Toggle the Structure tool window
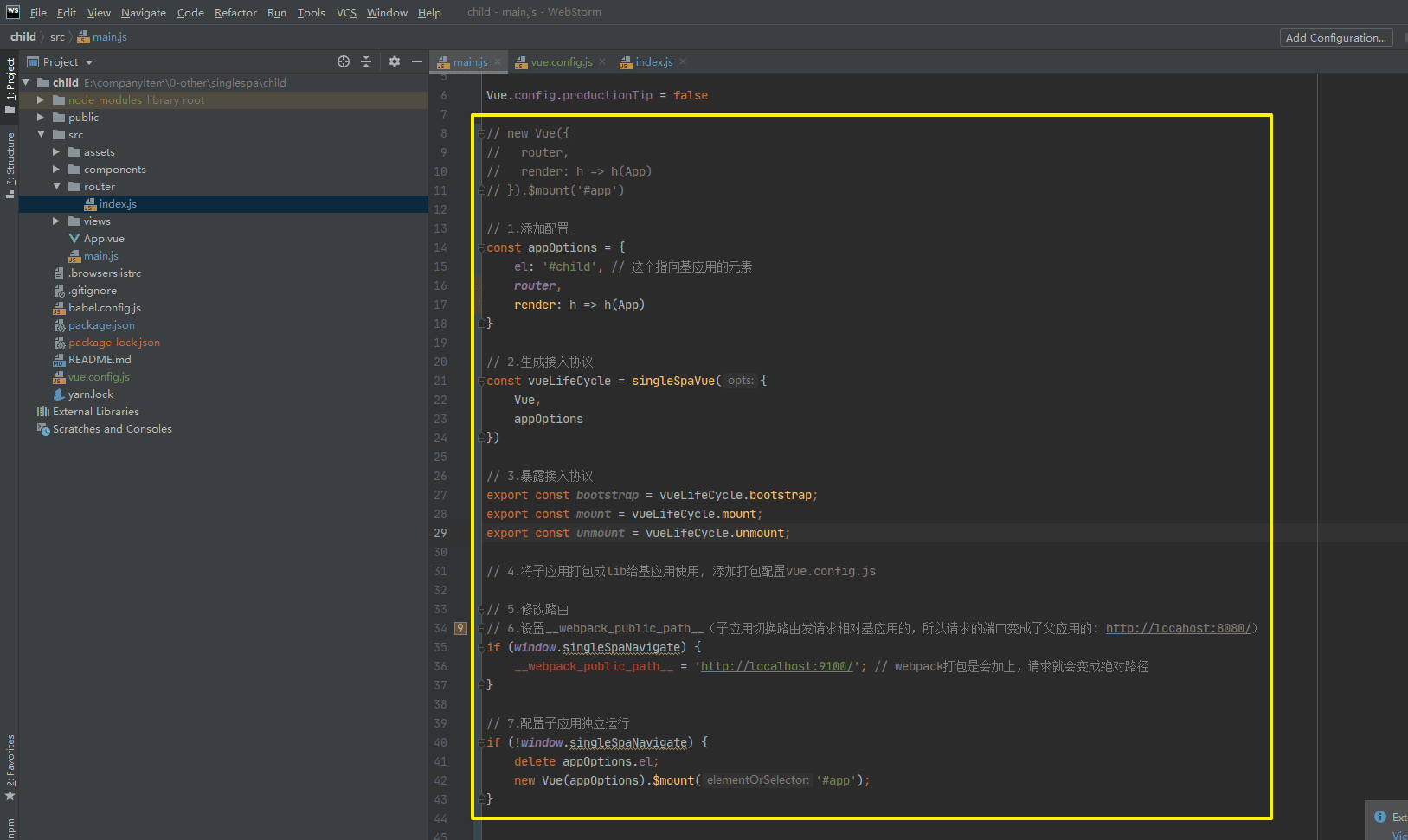The width and height of the screenshot is (1408, 840). (10, 164)
